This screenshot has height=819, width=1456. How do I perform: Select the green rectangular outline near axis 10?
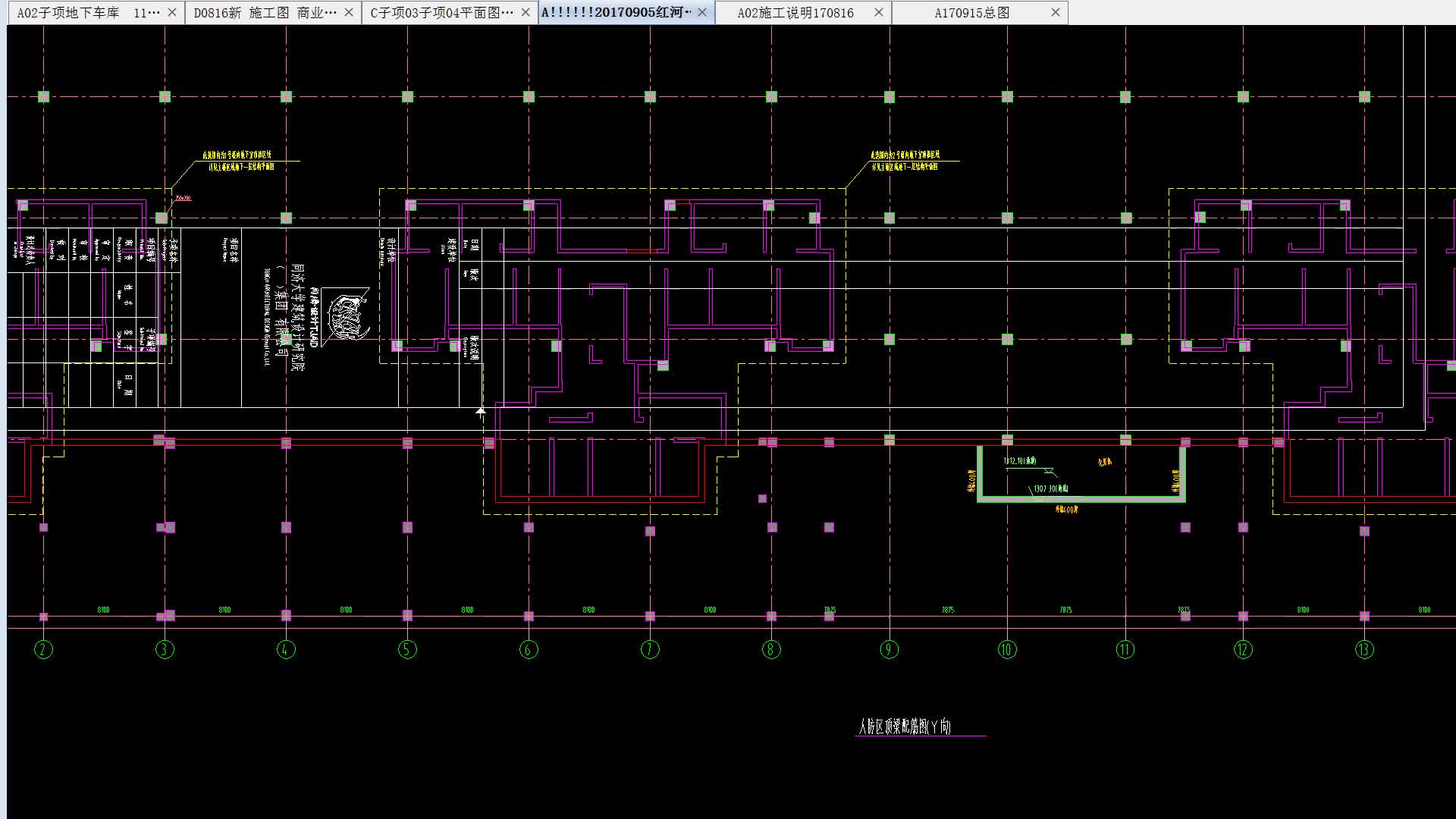coord(1081,499)
